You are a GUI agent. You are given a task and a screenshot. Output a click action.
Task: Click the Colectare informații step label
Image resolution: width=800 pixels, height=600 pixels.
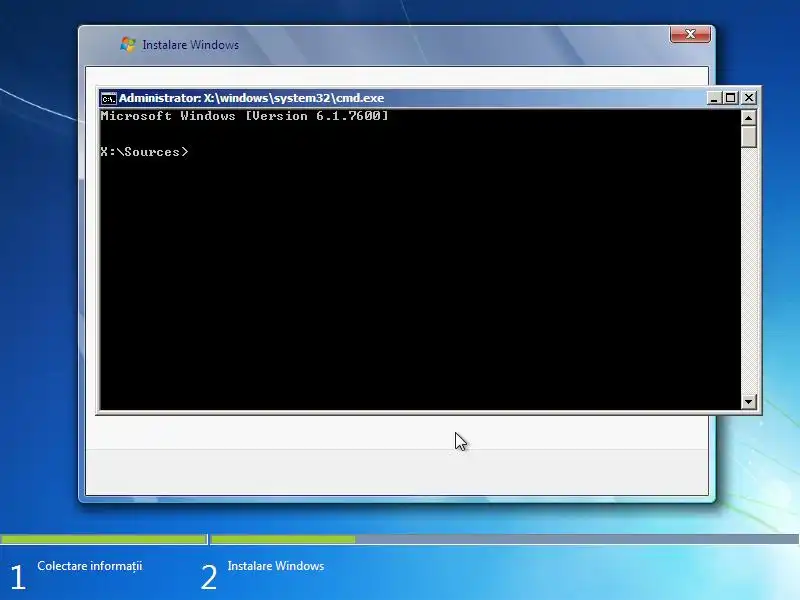click(89, 566)
